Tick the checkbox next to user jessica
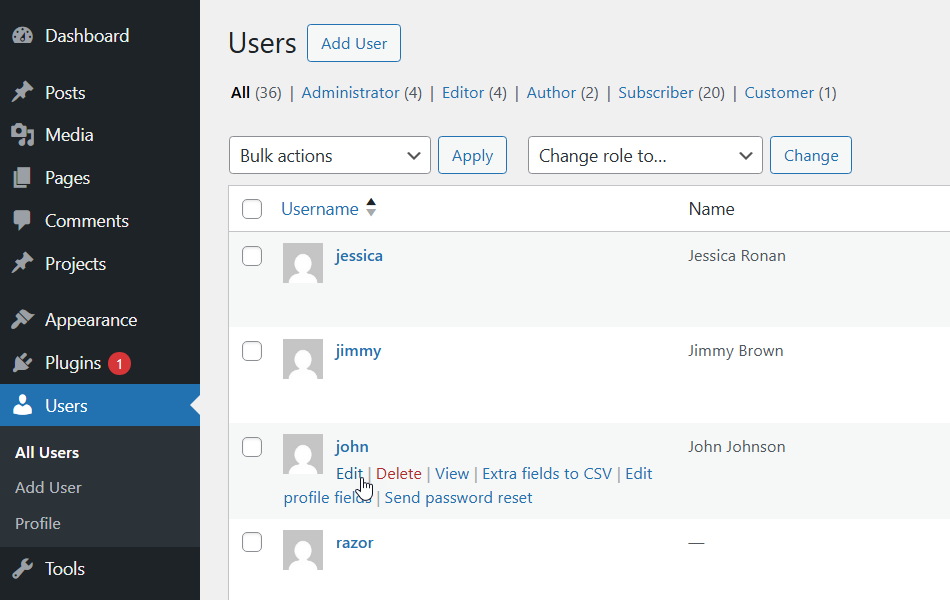 [252, 255]
